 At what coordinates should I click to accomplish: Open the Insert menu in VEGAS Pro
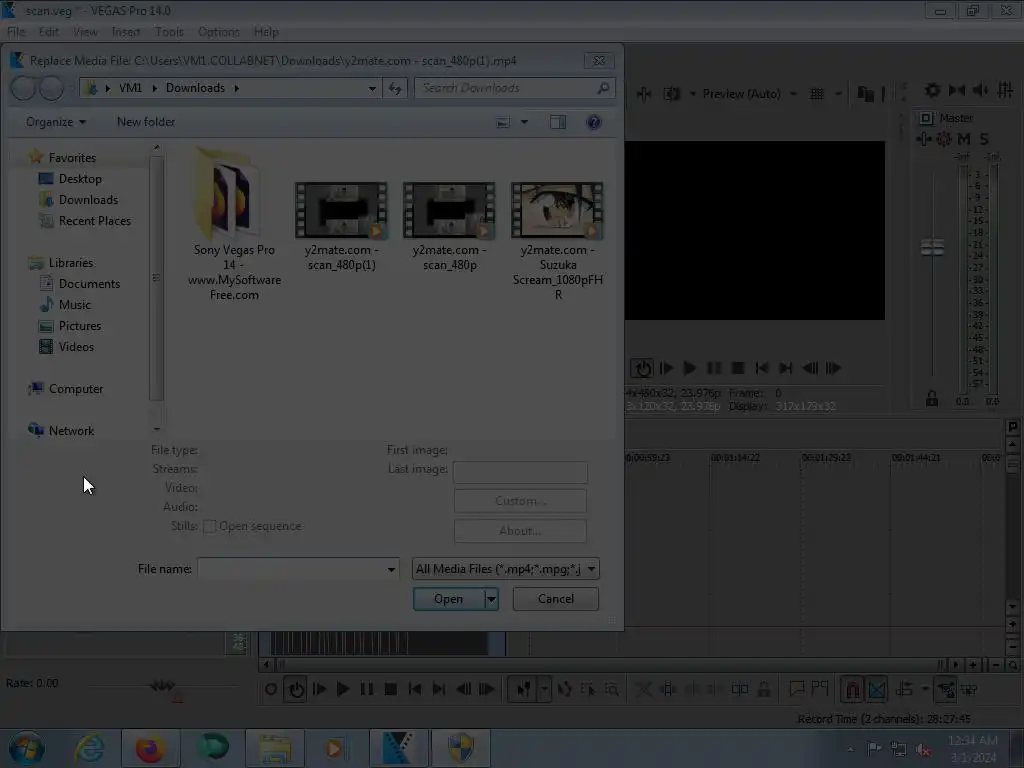click(125, 31)
